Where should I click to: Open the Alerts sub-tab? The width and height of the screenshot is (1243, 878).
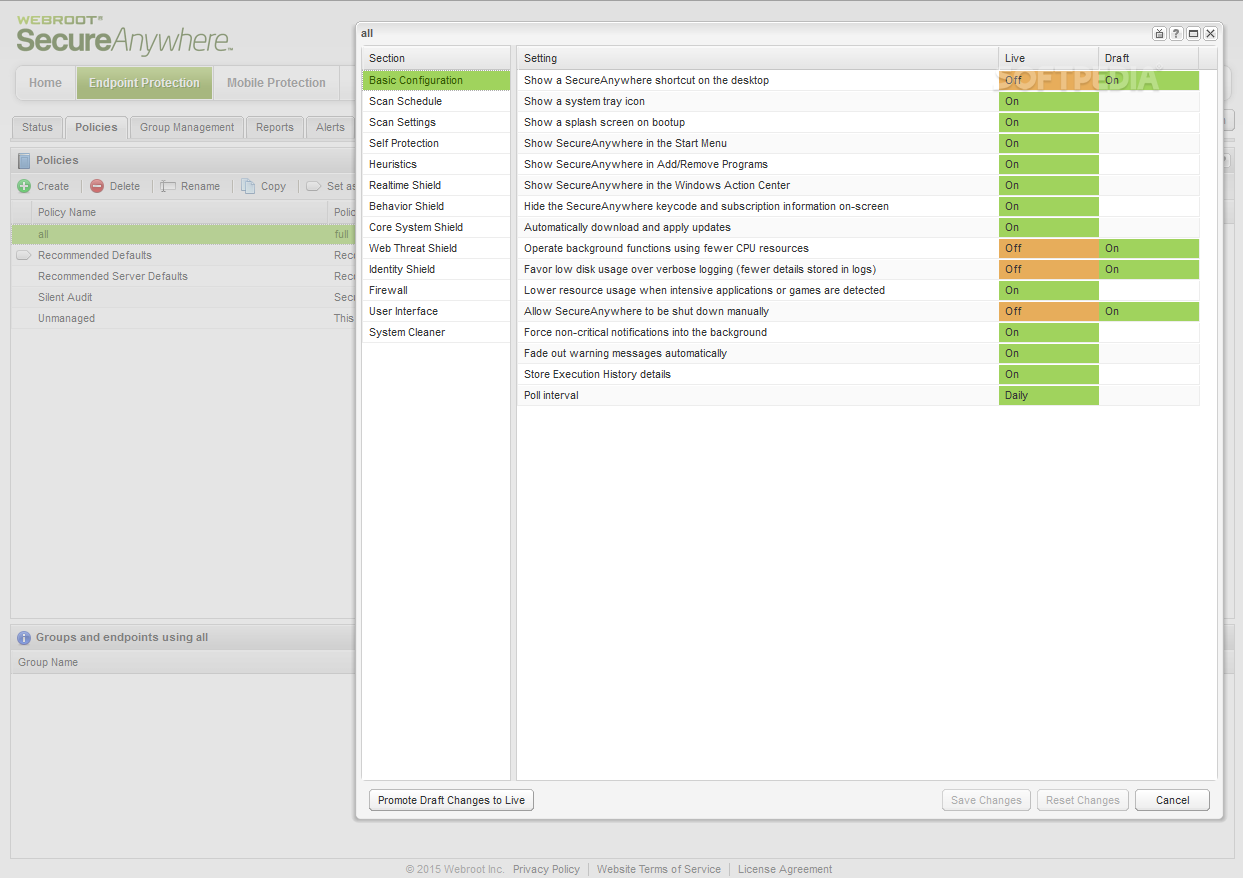pyautogui.click(x=330, y=127)
